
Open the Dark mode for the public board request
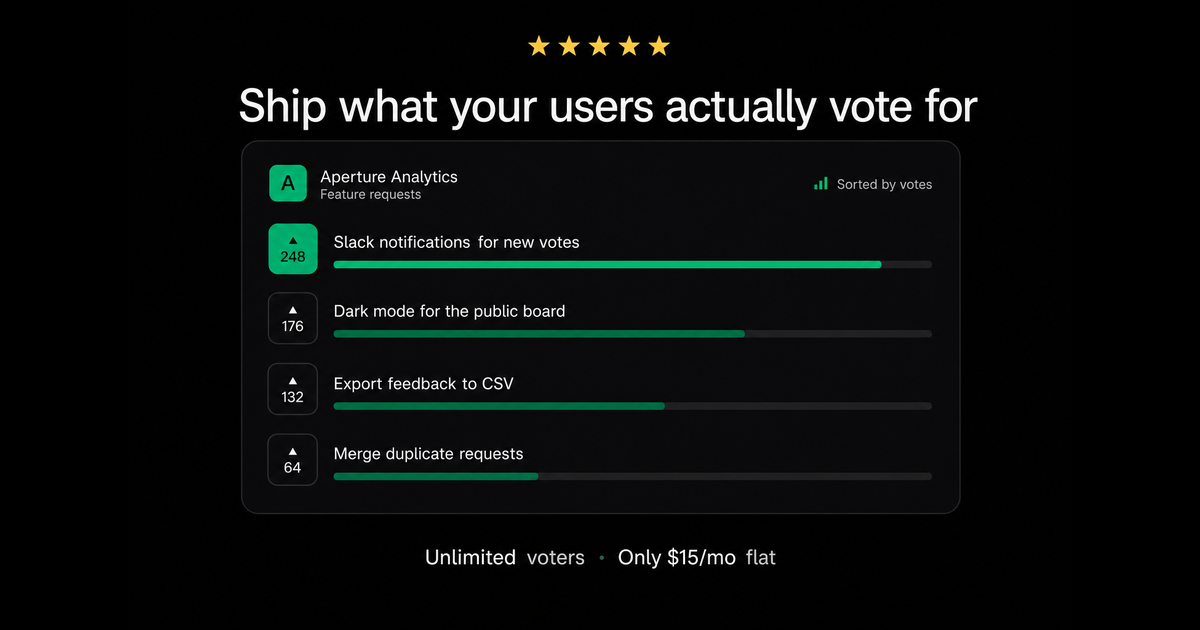(x=449, y=311)
